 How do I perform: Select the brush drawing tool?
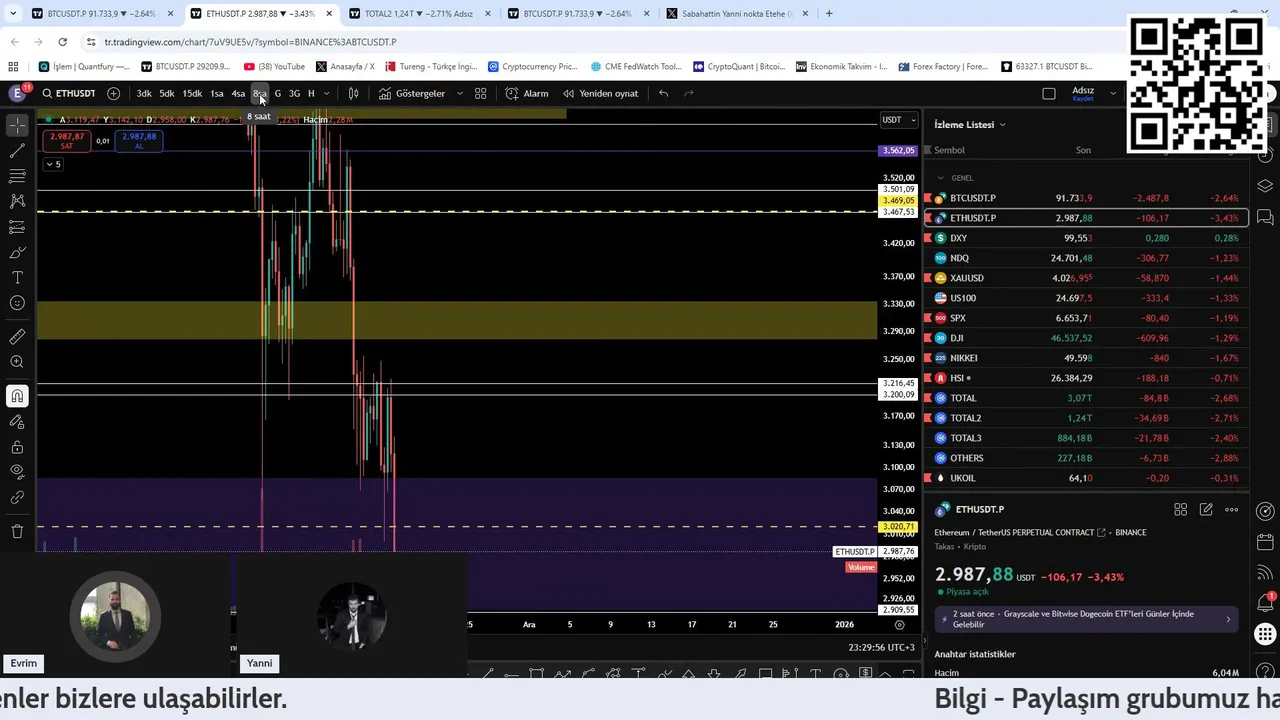click(x=17, y=252)
